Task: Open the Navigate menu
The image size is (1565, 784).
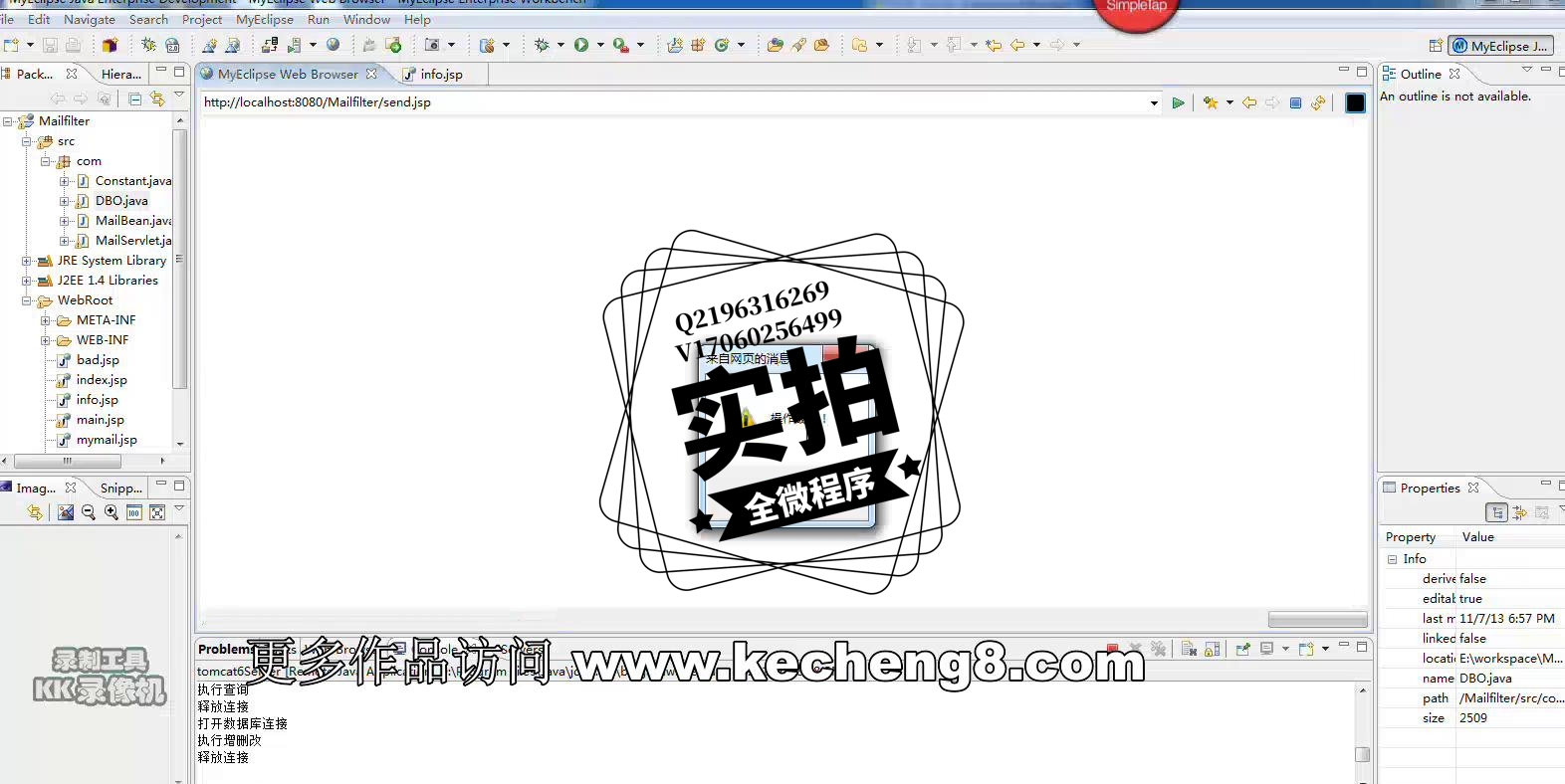Action: (90, 19)
